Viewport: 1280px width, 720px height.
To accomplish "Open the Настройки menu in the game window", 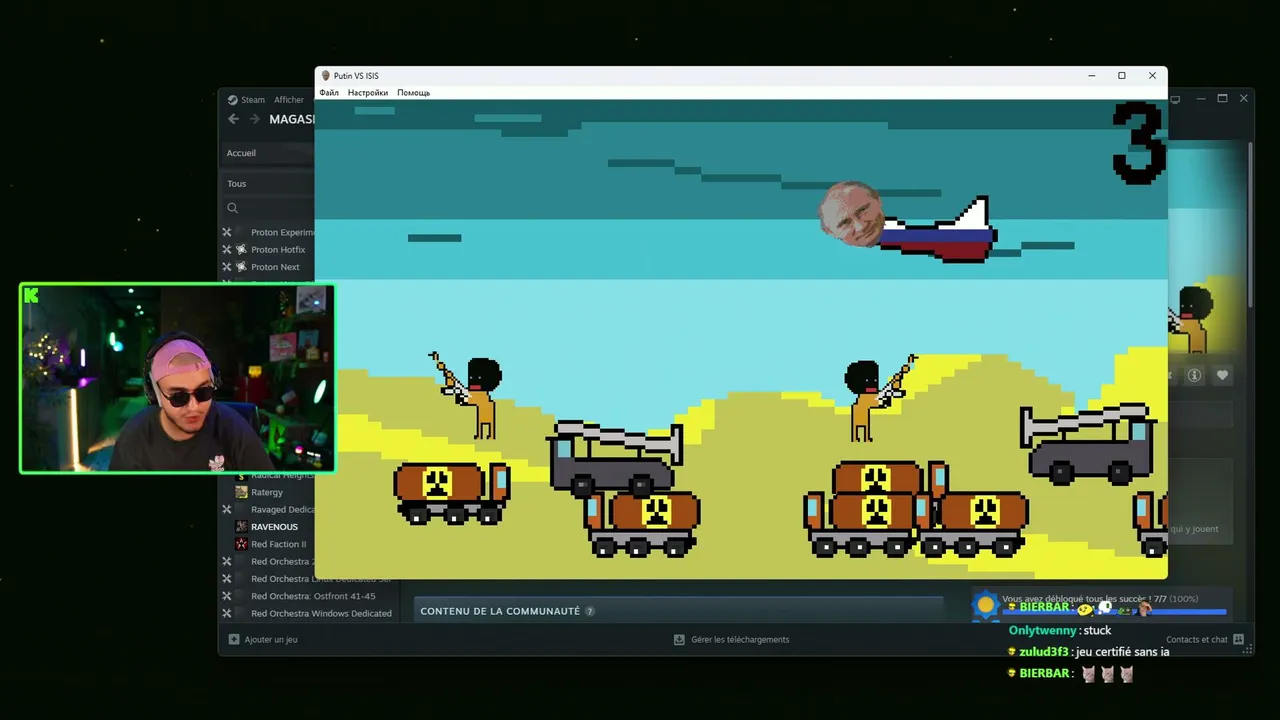I will (x=368, y=93).
